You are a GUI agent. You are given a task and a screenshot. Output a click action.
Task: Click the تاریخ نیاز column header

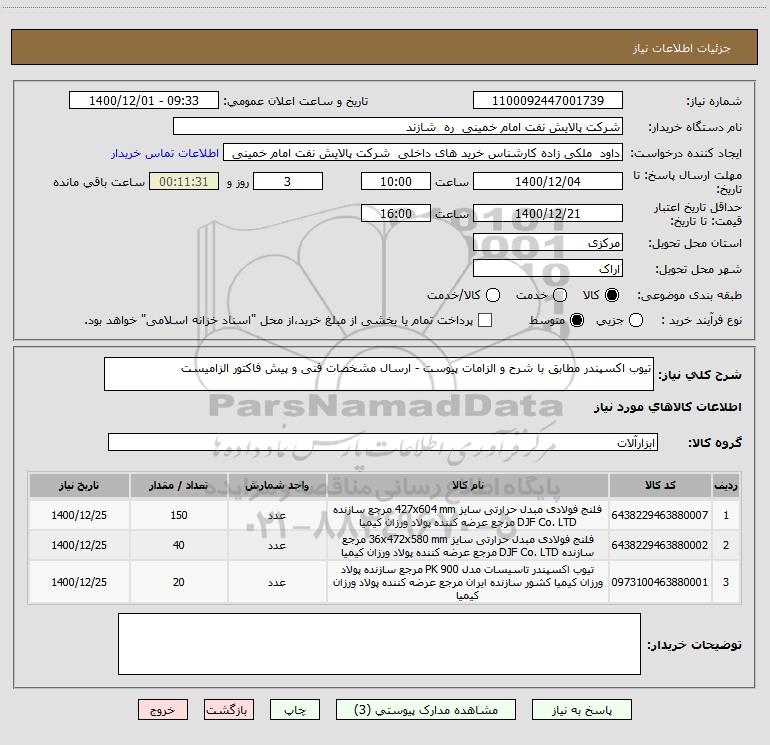tap(79, 485)
